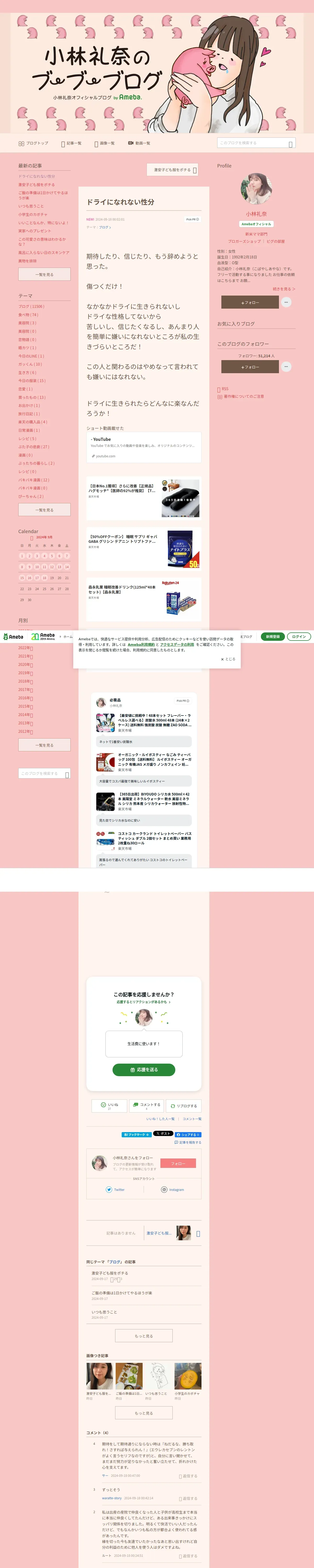Open the 森永乳業 睡眠改善ドリンク product card
The width and height of the screenshot is (314, 1568).
[144, 599]
